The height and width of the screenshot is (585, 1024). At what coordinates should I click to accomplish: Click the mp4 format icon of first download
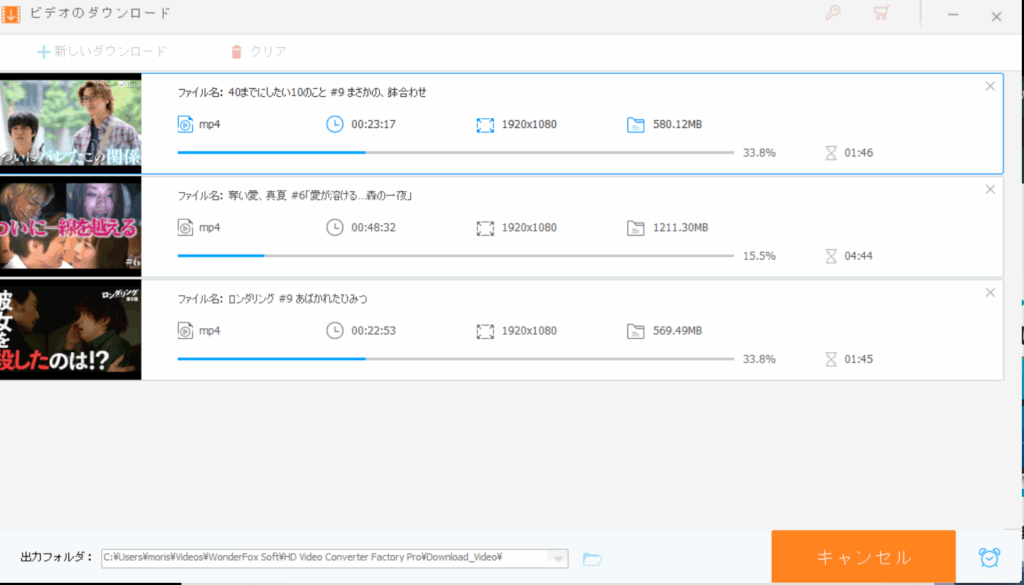coord(185,125)
